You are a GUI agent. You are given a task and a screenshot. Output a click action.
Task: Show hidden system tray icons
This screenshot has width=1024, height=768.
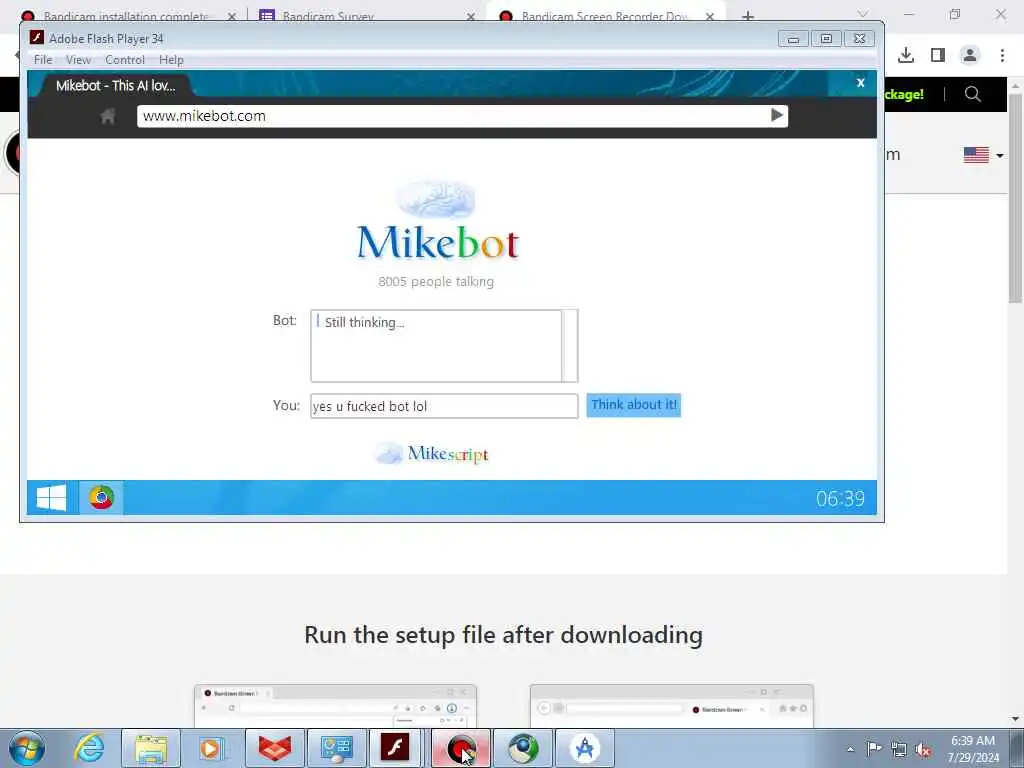850,749
